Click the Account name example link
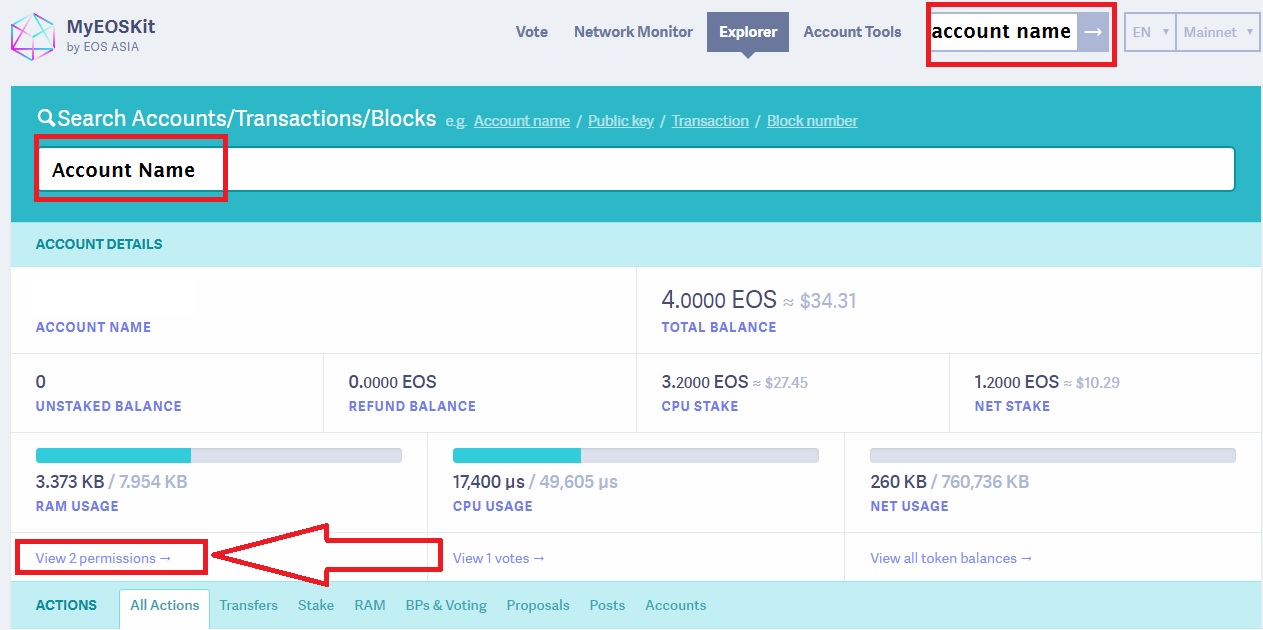 522,121
